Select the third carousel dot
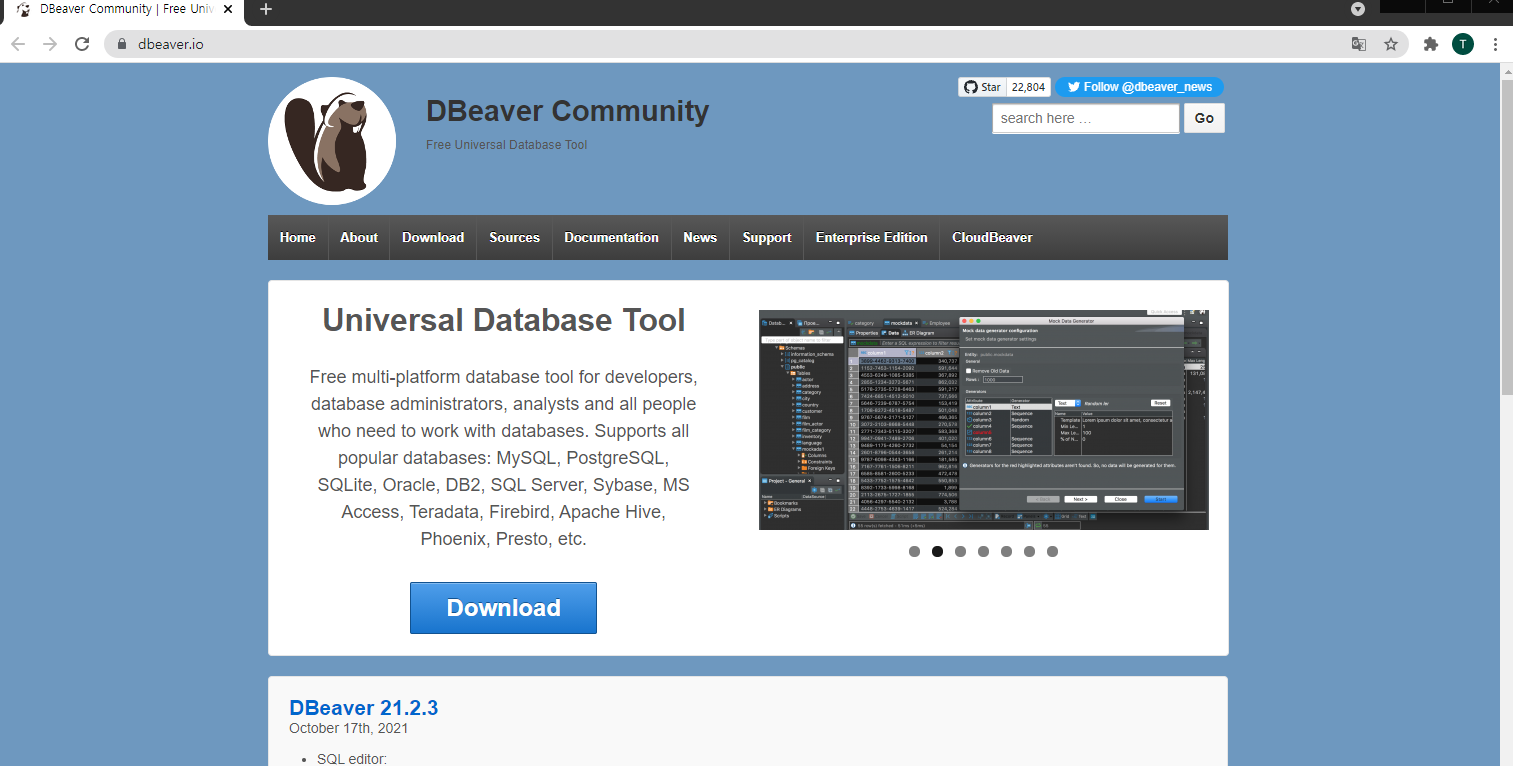The width and height of the screenshot is (1513, 766). coord(960,551)
